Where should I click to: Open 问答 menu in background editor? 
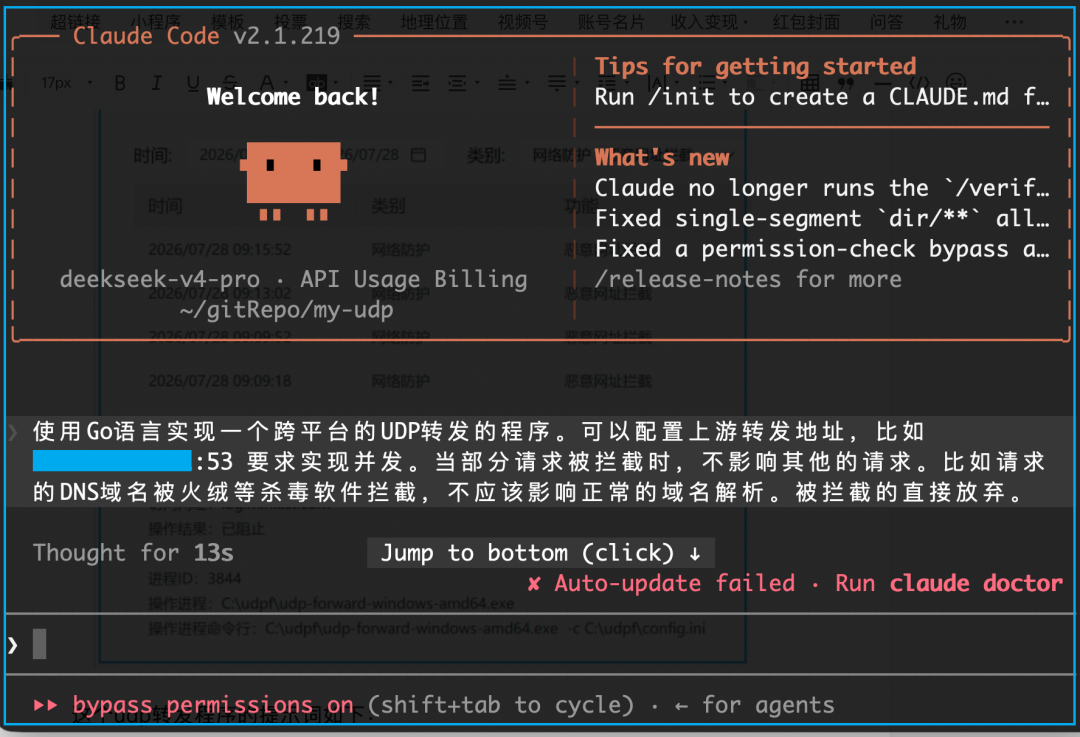[886, 22]
